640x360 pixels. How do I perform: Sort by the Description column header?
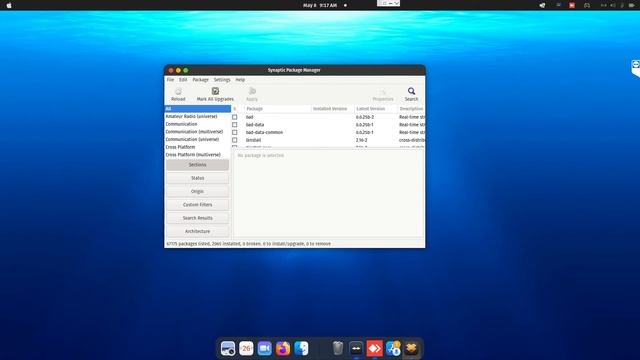tap(411, 109)
